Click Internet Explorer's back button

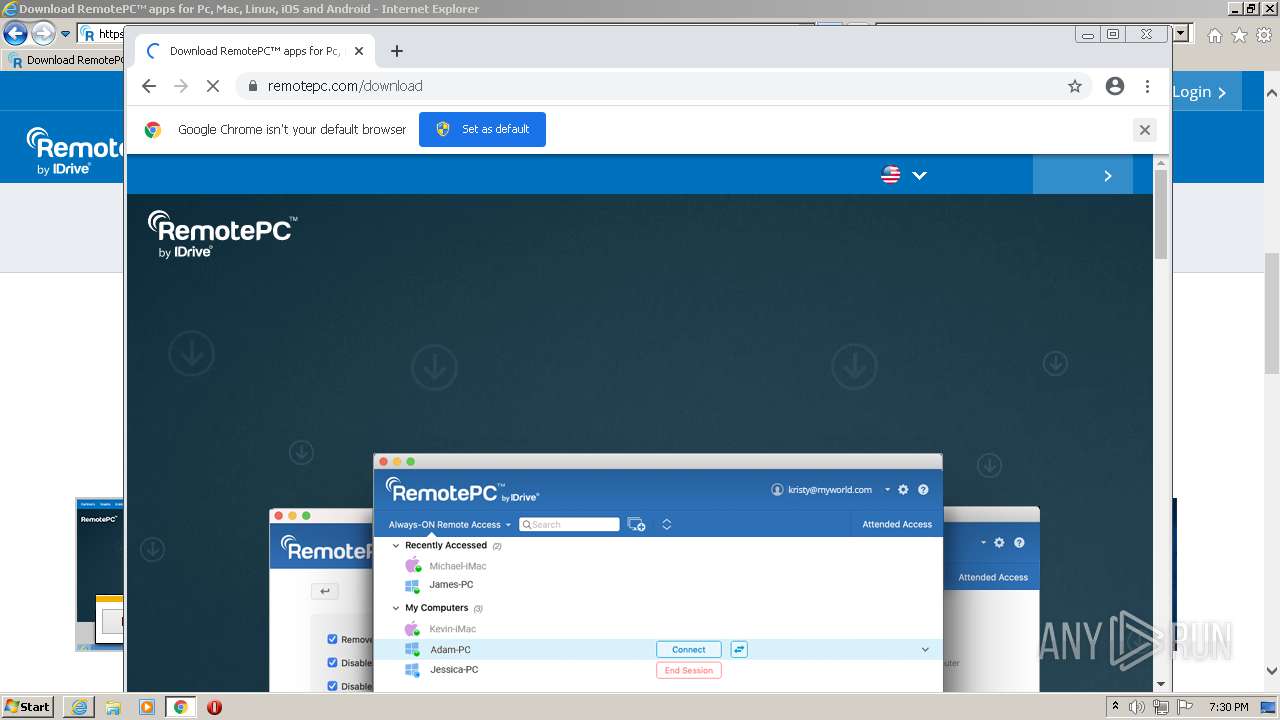coord(15,34)
